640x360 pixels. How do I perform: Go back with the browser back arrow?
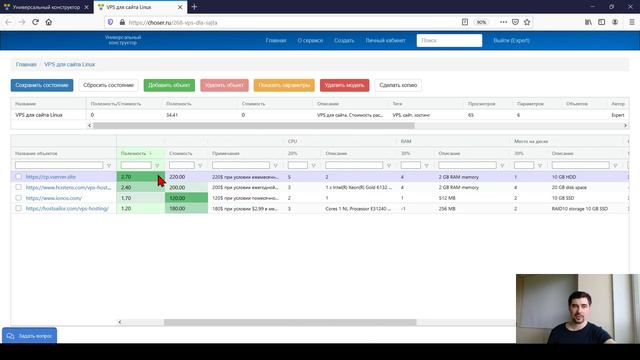click(x=9, y=22)
